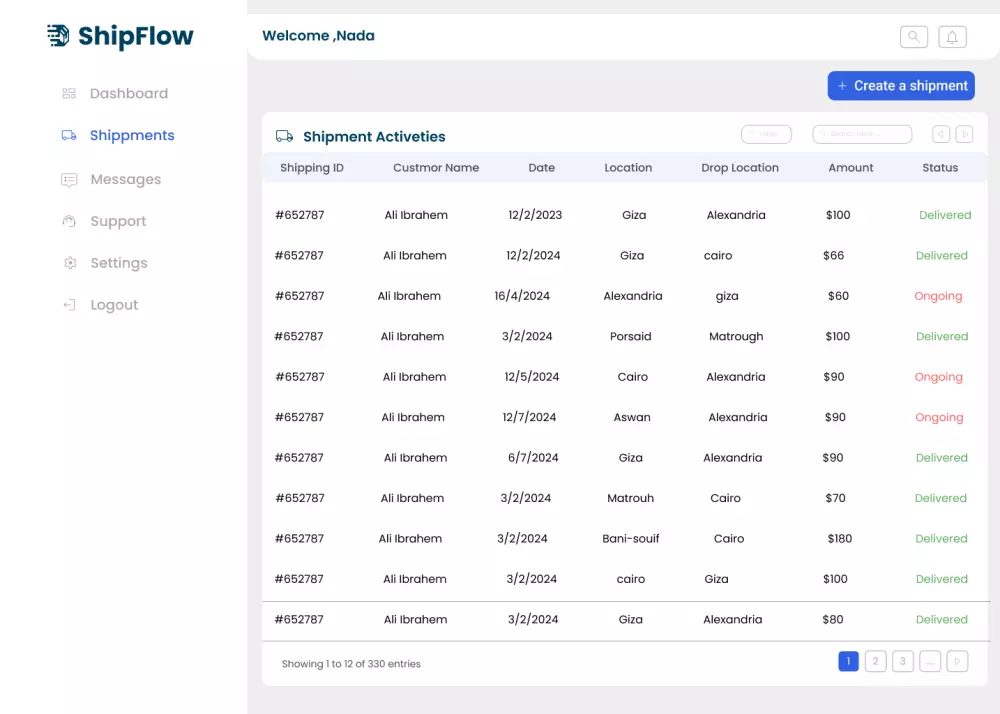Image resolution: width=1000 pixels, height=714 pixels.
Task: Jump to page 3 in pagination
Action: click(x=903, y=661)
